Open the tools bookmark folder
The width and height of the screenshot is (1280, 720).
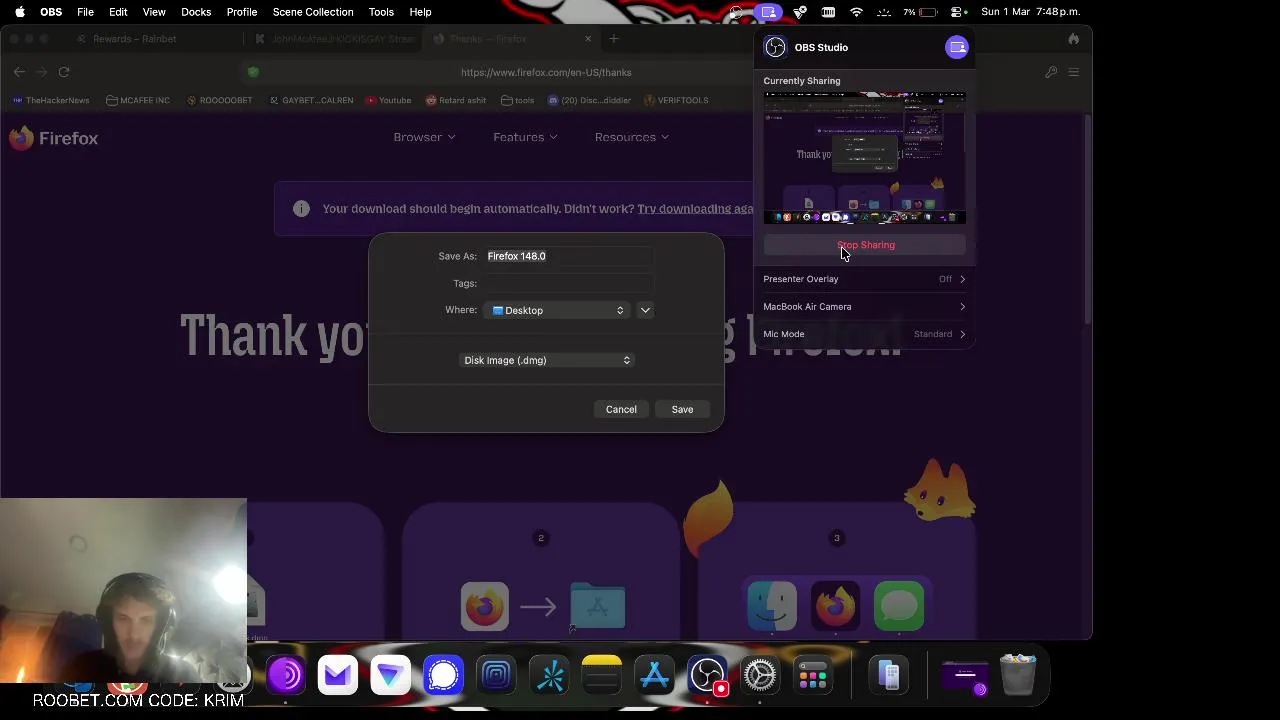[x=518, y=100]
